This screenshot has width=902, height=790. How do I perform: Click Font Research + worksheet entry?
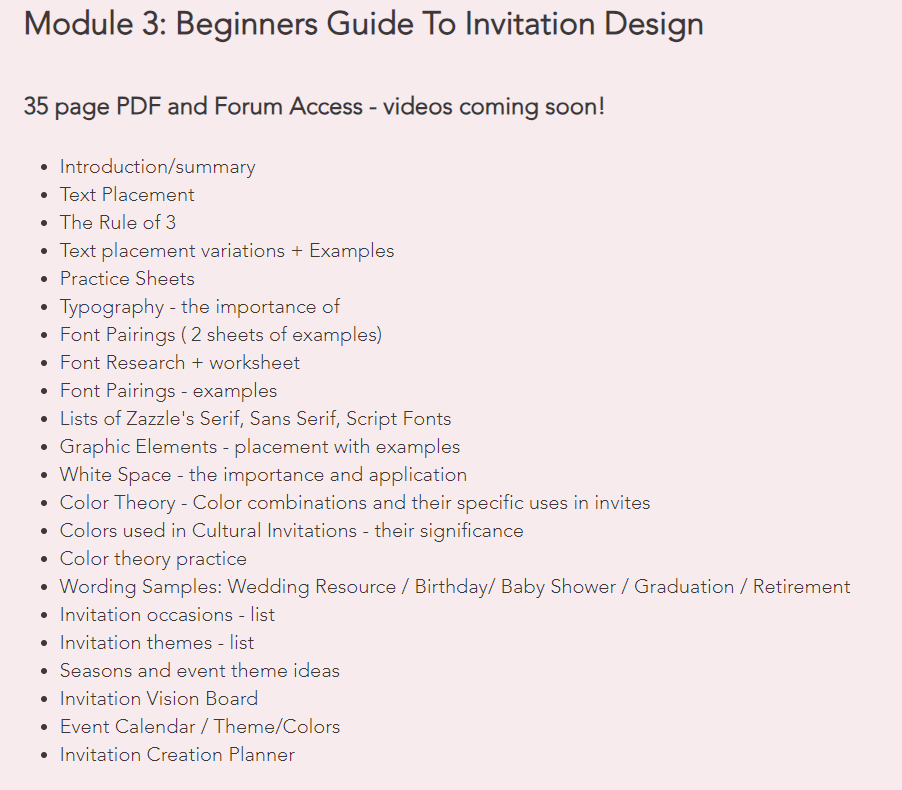[x=180, y=363]
